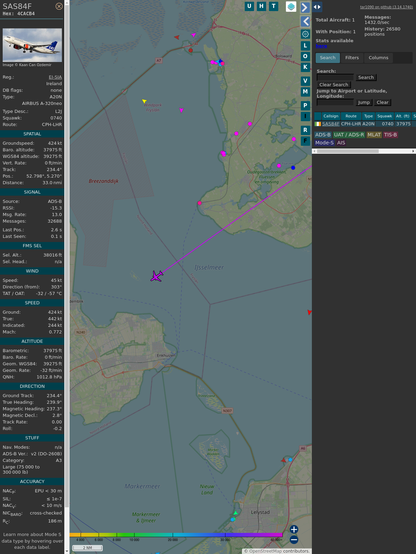Click the right chevron sidebar button

tap(305, 7)
